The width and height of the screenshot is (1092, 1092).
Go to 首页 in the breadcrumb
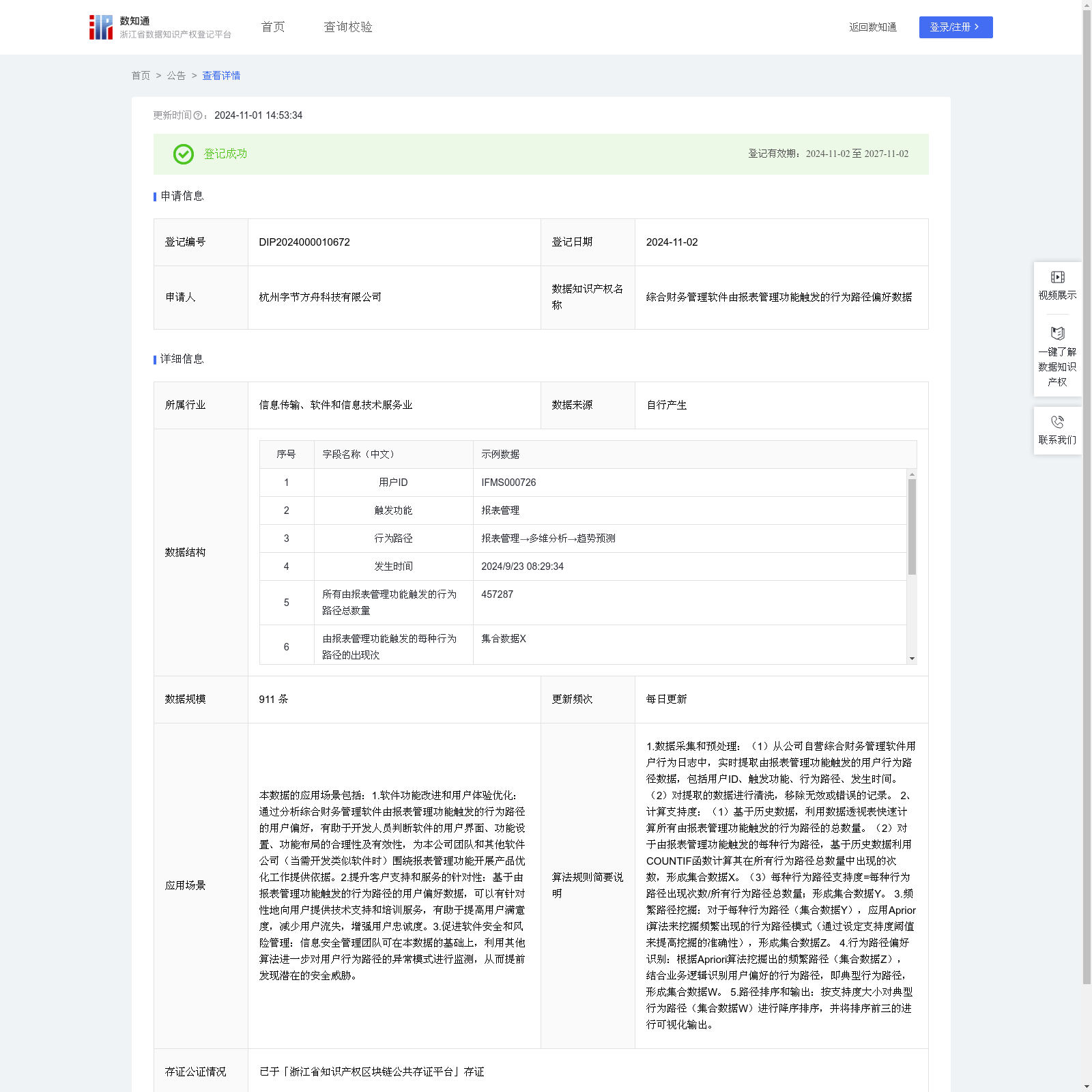141,76
